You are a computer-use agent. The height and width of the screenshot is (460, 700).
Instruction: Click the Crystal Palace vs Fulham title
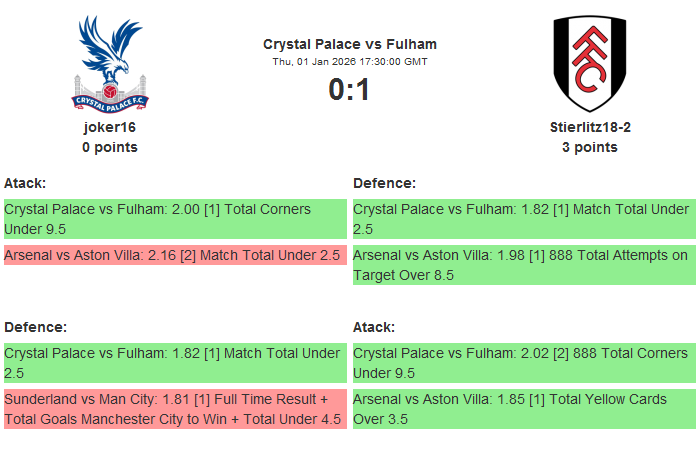[350, 44]
